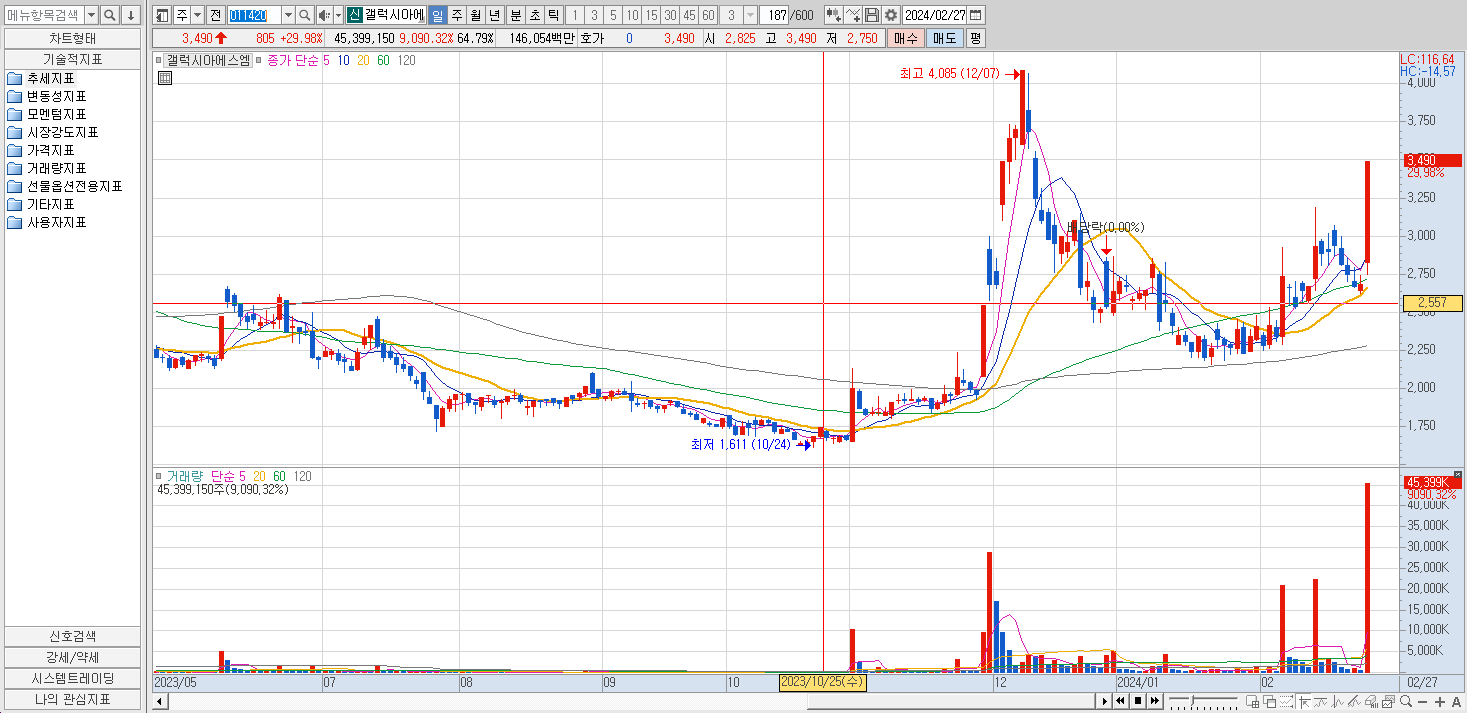Click the window-with-grid icon at bottom
Viewport: 1467px width, 713px height.
[1252, 702]
